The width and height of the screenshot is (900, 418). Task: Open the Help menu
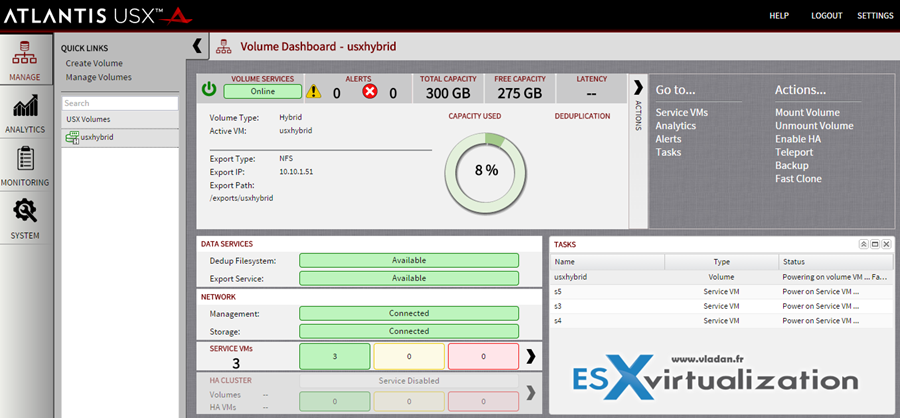pos(779,16)
